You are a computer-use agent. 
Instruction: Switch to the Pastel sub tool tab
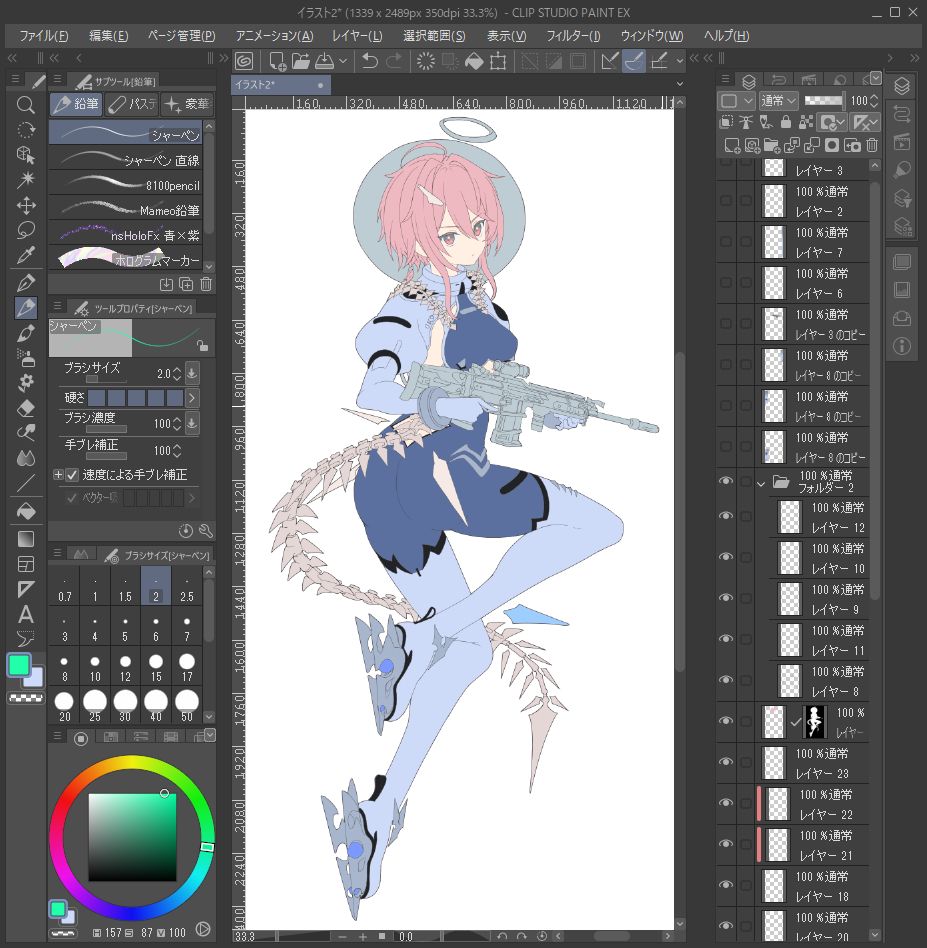click(132, 105)
